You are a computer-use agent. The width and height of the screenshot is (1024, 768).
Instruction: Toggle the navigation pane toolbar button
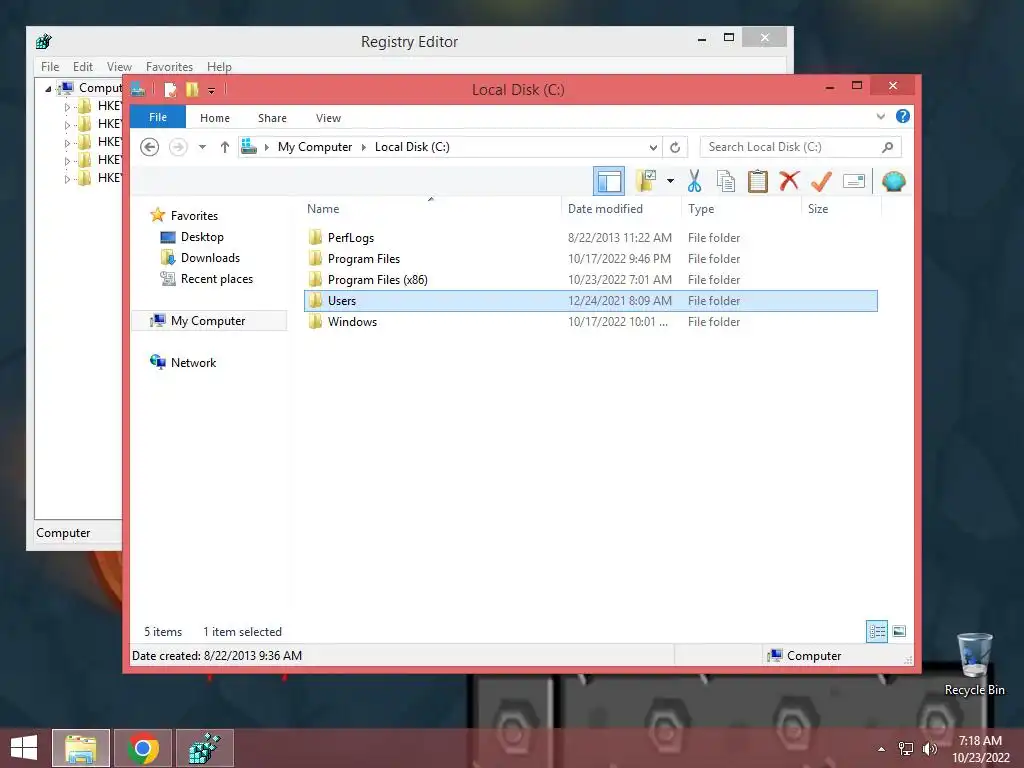click(609, 182)
